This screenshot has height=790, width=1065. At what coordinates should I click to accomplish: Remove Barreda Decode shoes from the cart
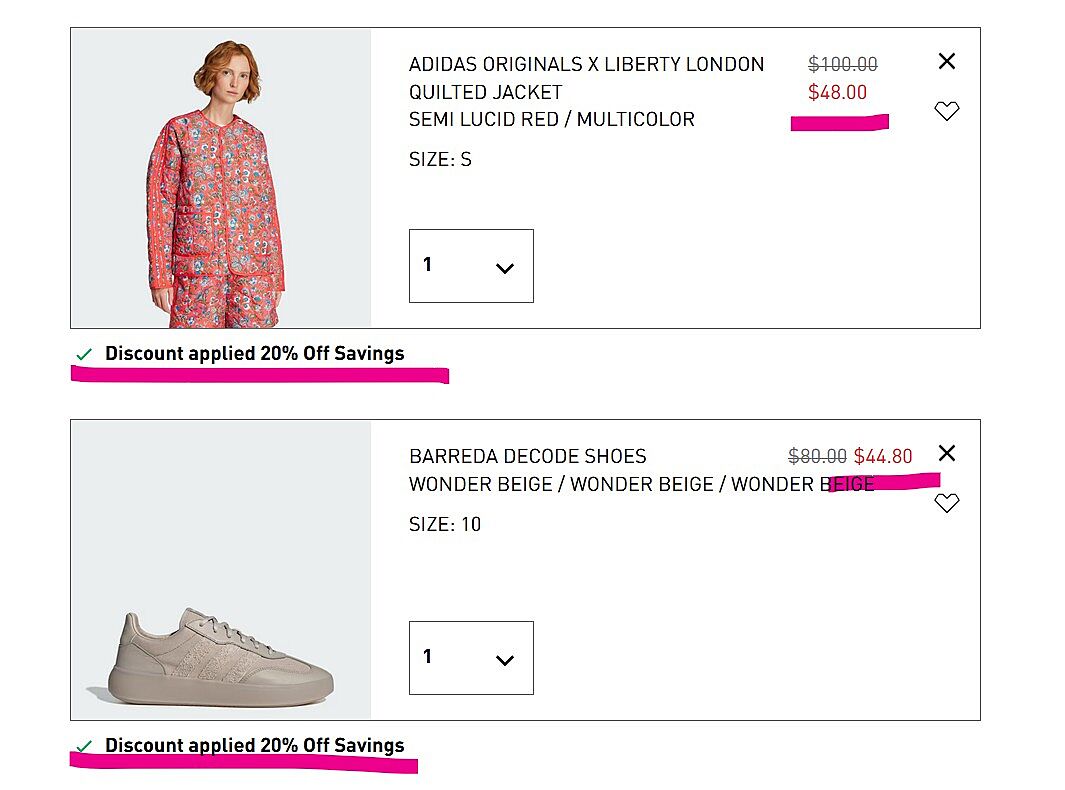(x=946, y=453)
